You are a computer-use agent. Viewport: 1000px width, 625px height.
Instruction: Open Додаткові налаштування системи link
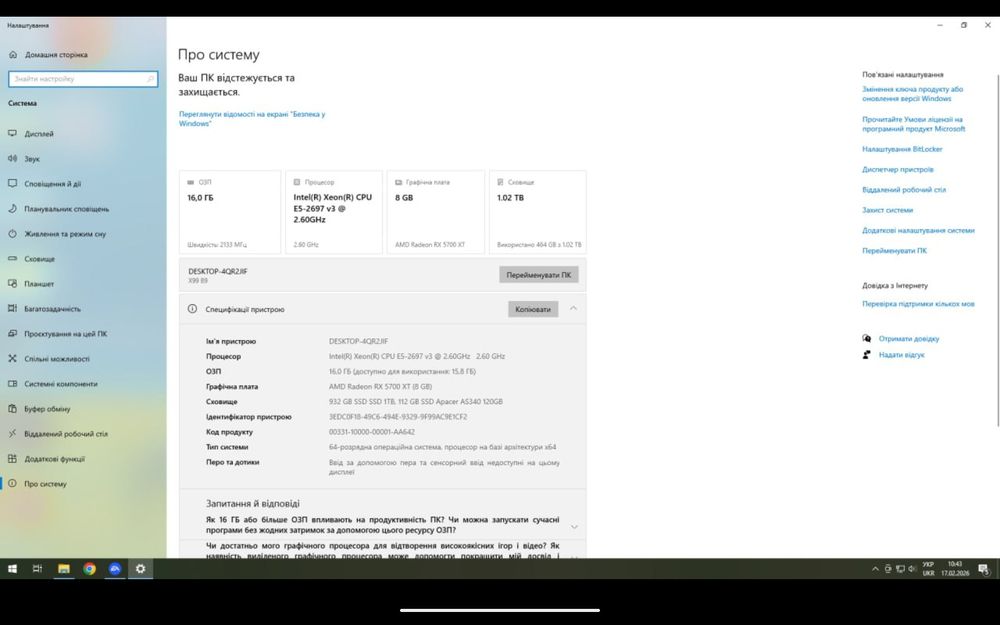pos(918,230)
